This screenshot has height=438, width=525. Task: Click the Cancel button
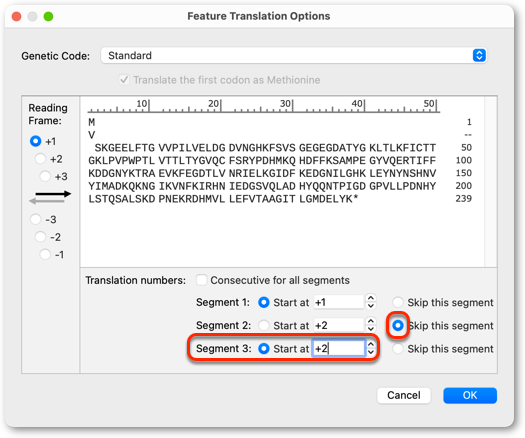[x=404, y=395]
